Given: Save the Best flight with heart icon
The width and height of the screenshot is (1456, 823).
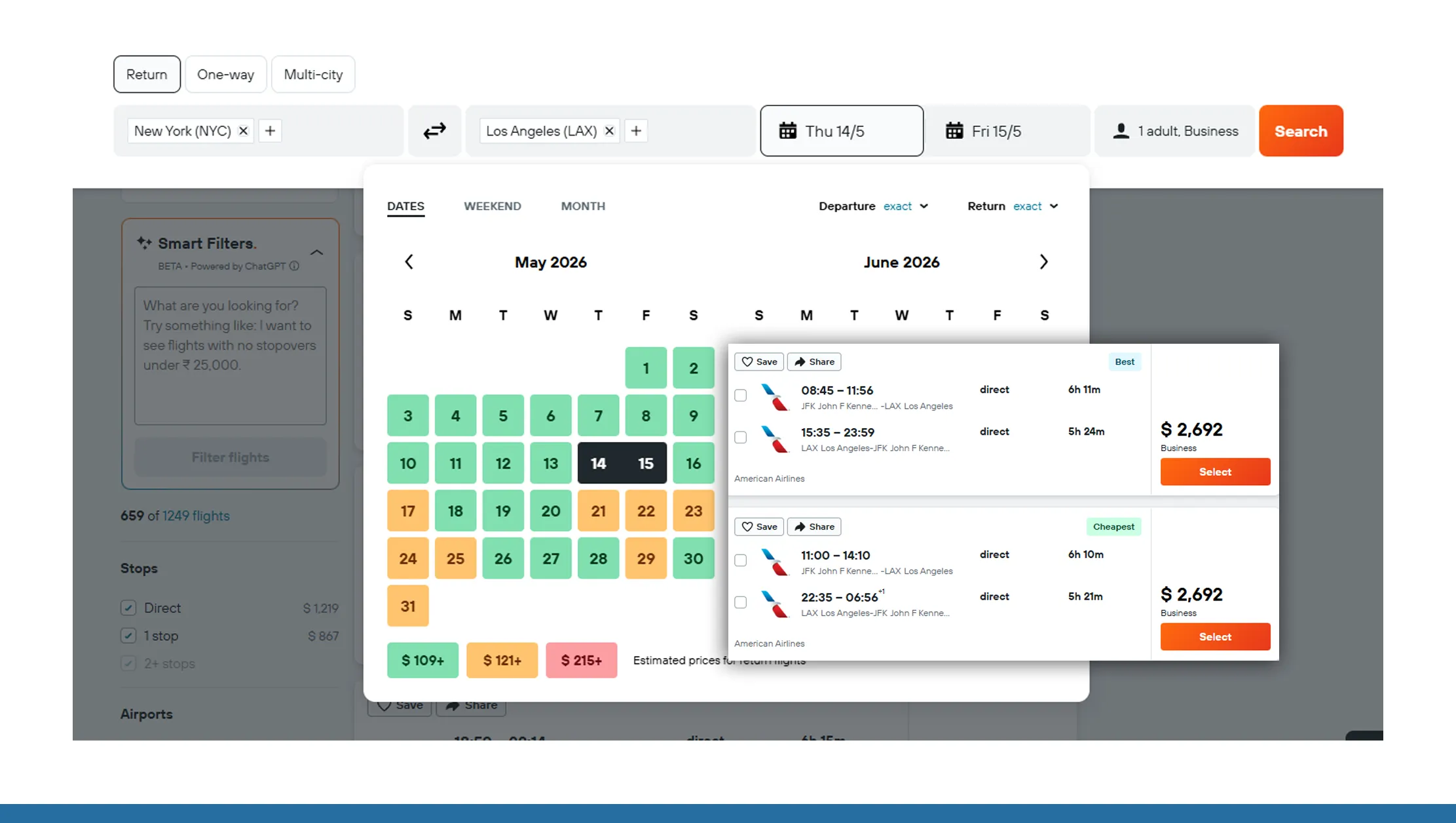Looking at the screenshot, I should coord(758,361).
